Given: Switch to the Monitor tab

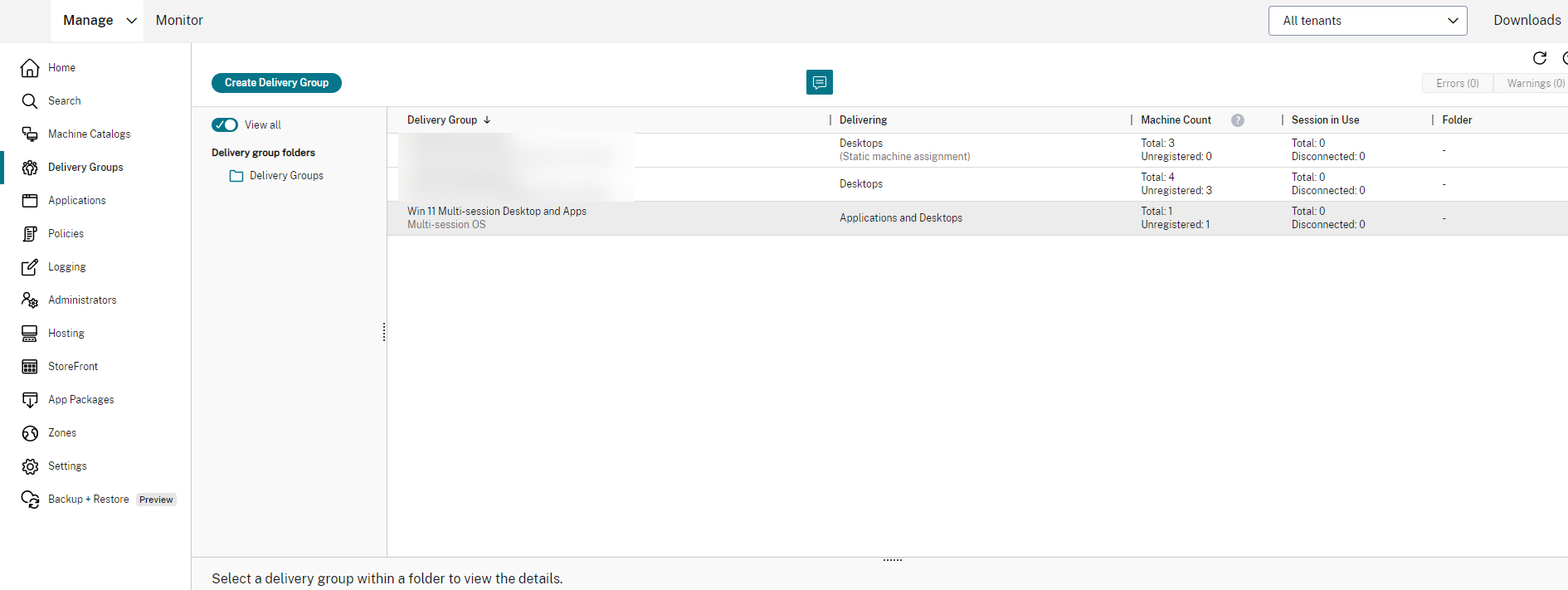Looking at the screenshot, I should (x=179, y=21).
